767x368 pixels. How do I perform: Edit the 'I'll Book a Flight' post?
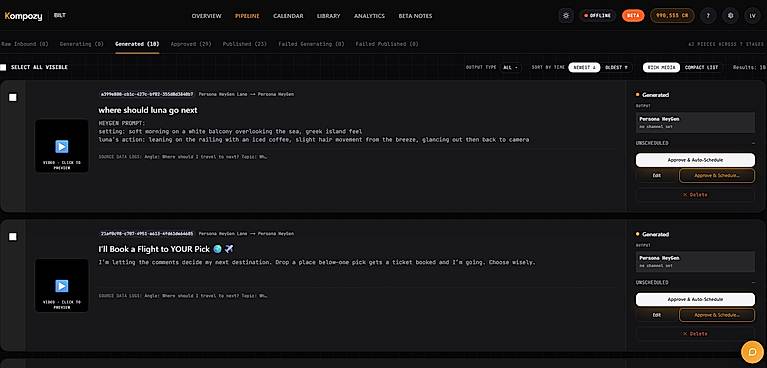[656, 315]
